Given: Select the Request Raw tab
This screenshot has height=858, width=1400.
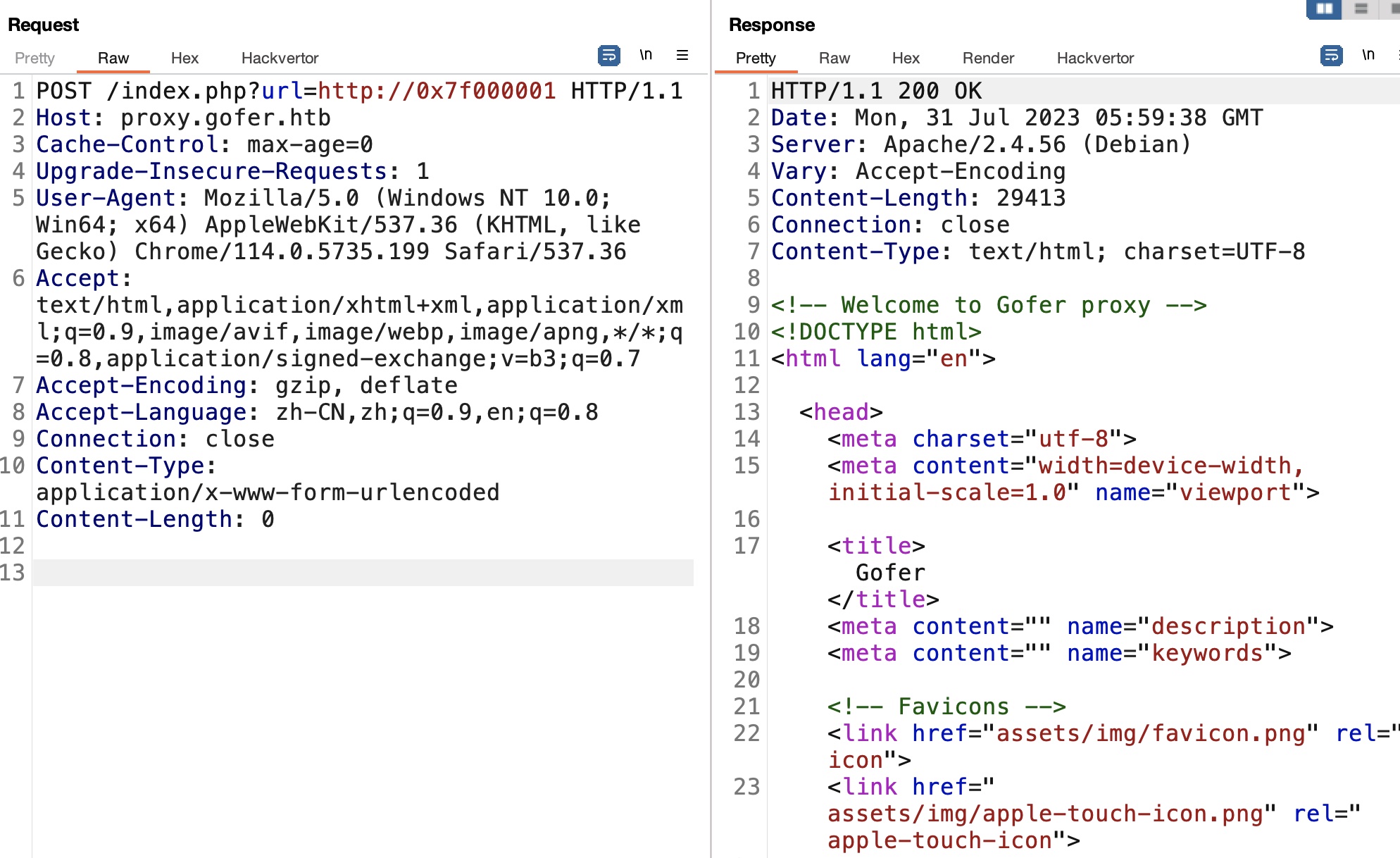Looking at the screenshot, I should 113,58.
